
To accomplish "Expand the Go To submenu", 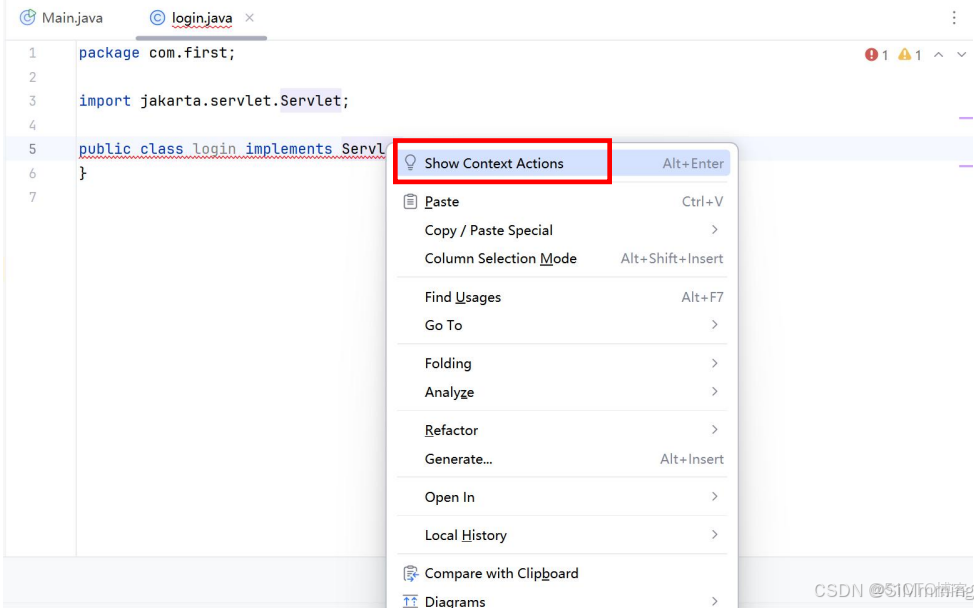I will click(443, 325).
